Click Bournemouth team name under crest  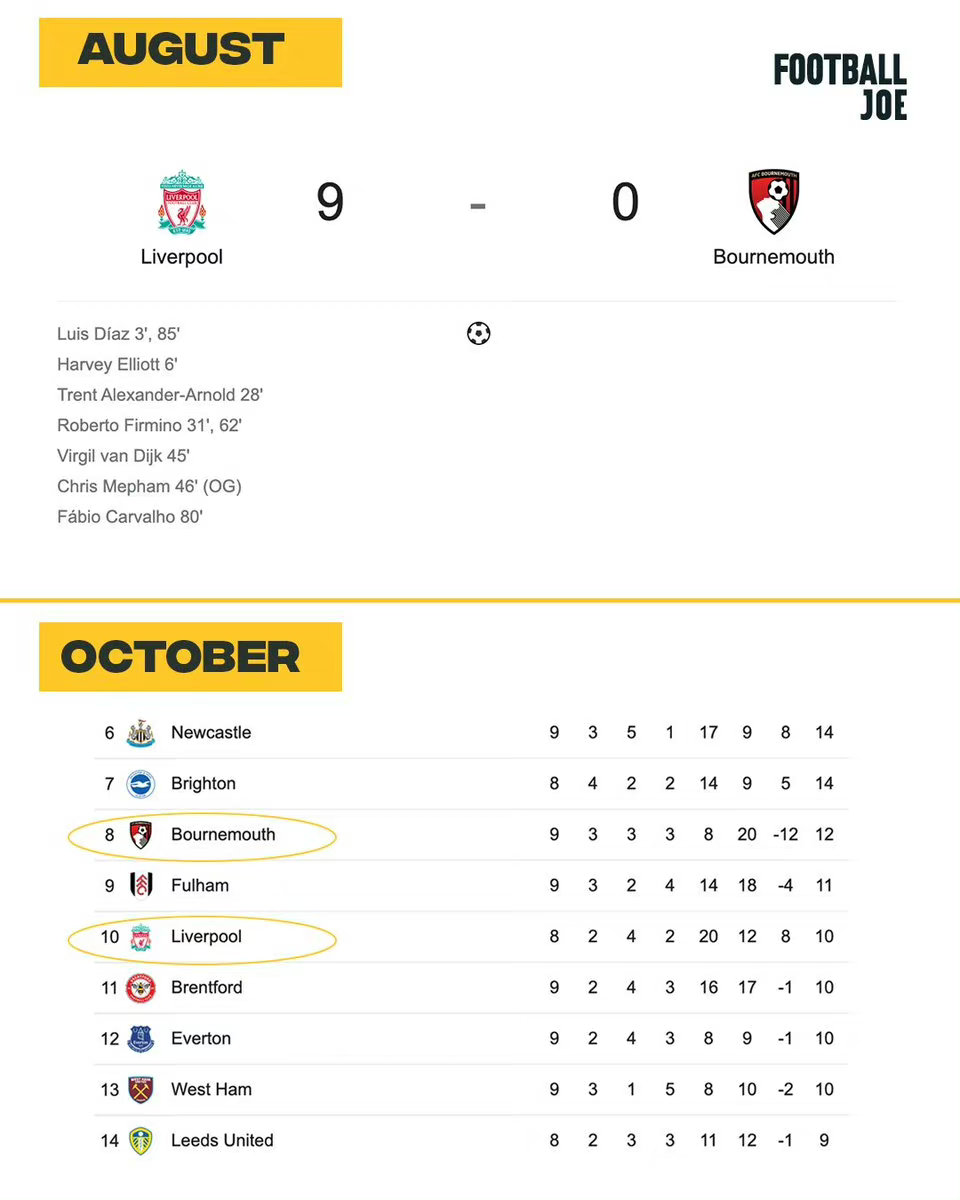[x=774, y=257]
